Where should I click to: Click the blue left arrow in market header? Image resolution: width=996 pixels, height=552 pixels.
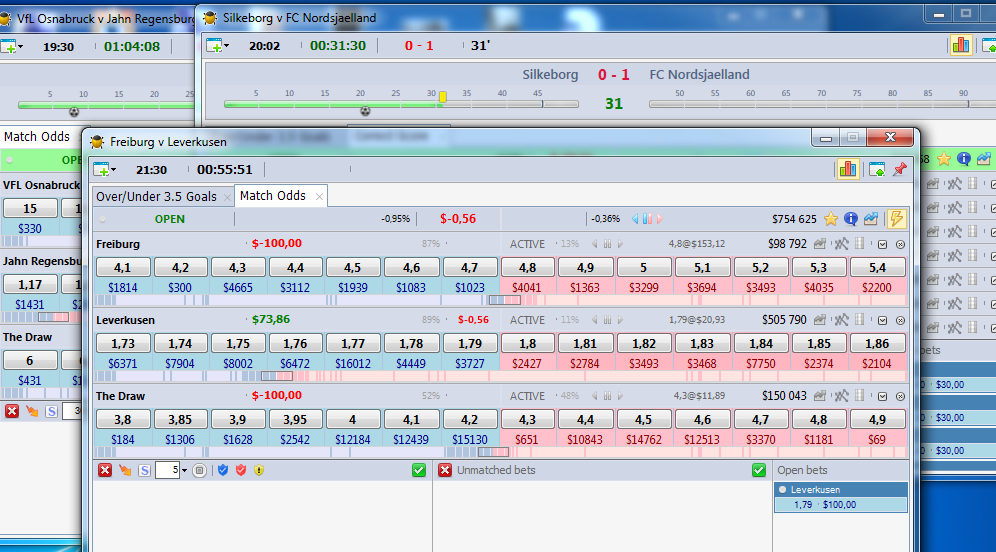(x=635, y=219)
